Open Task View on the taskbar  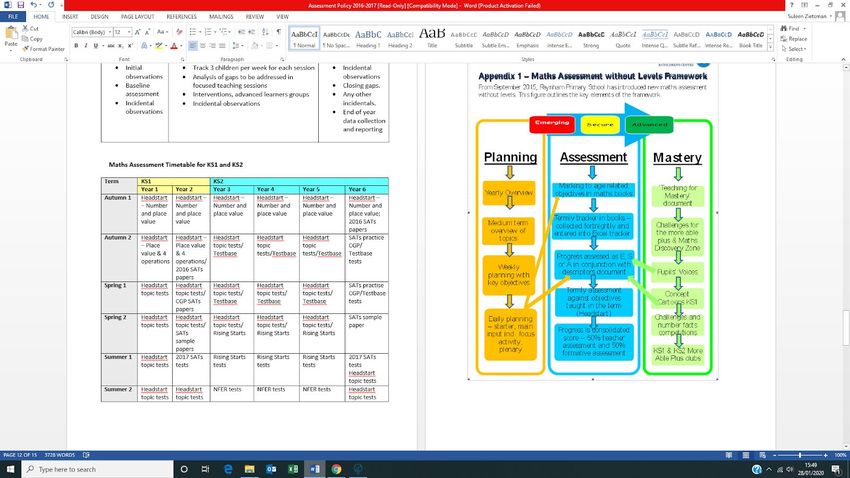point(205,469)
